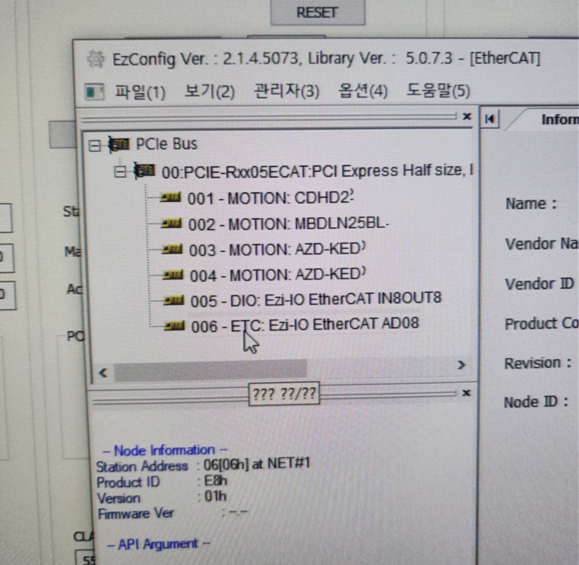The width and height of the screenshot is (579, 565).
Task: Click the module icon of node 004
Action: 173,275
